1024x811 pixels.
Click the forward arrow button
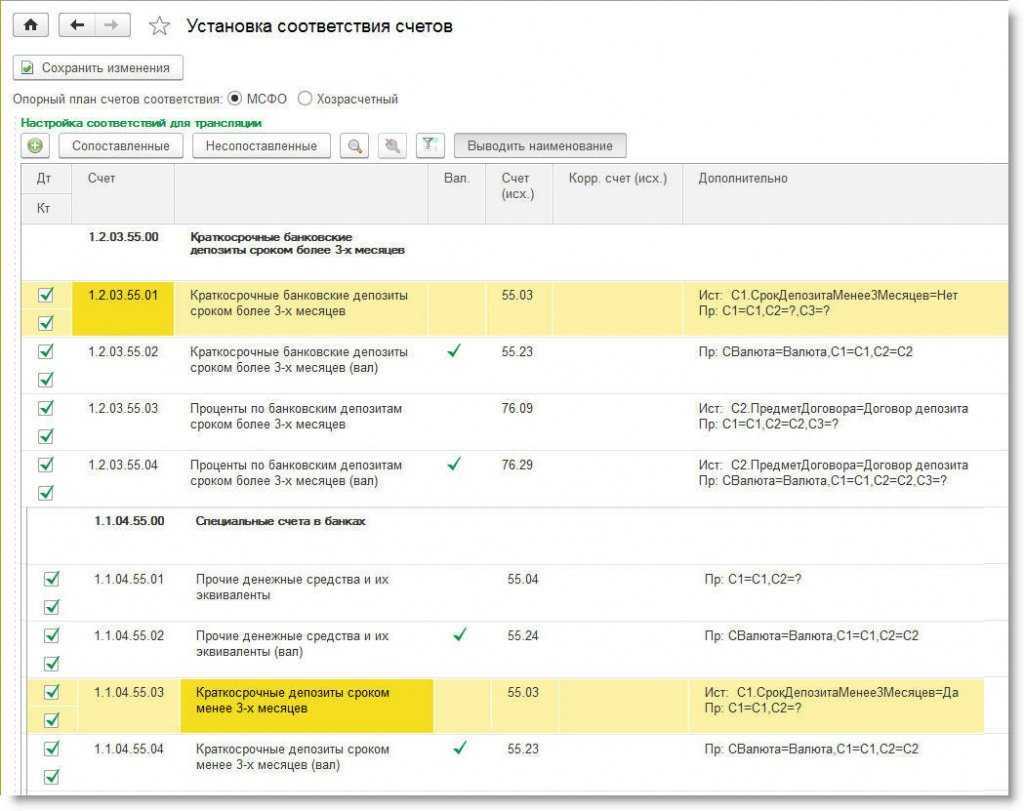tap(112, 26)
